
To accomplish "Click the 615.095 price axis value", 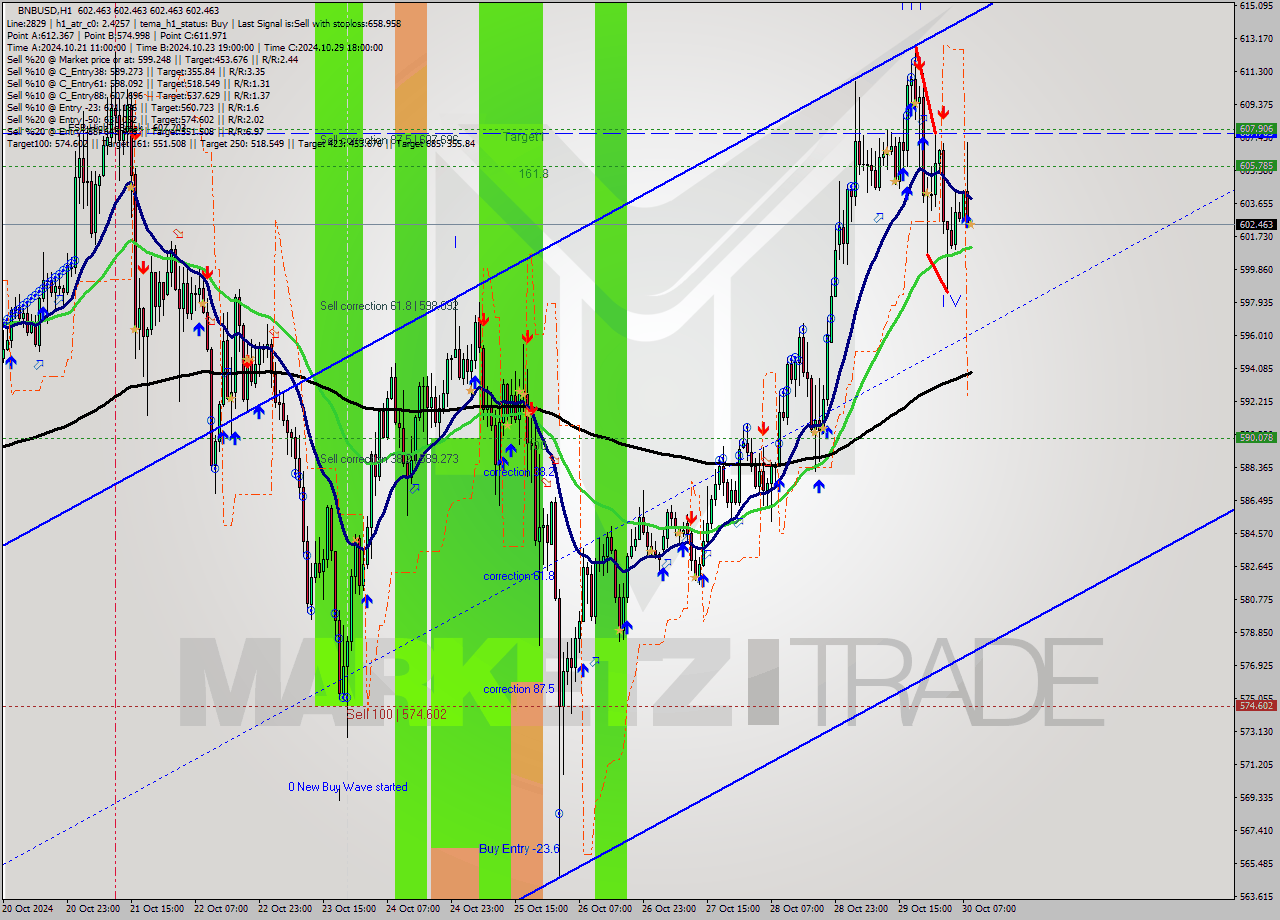I will [1256, 6].
